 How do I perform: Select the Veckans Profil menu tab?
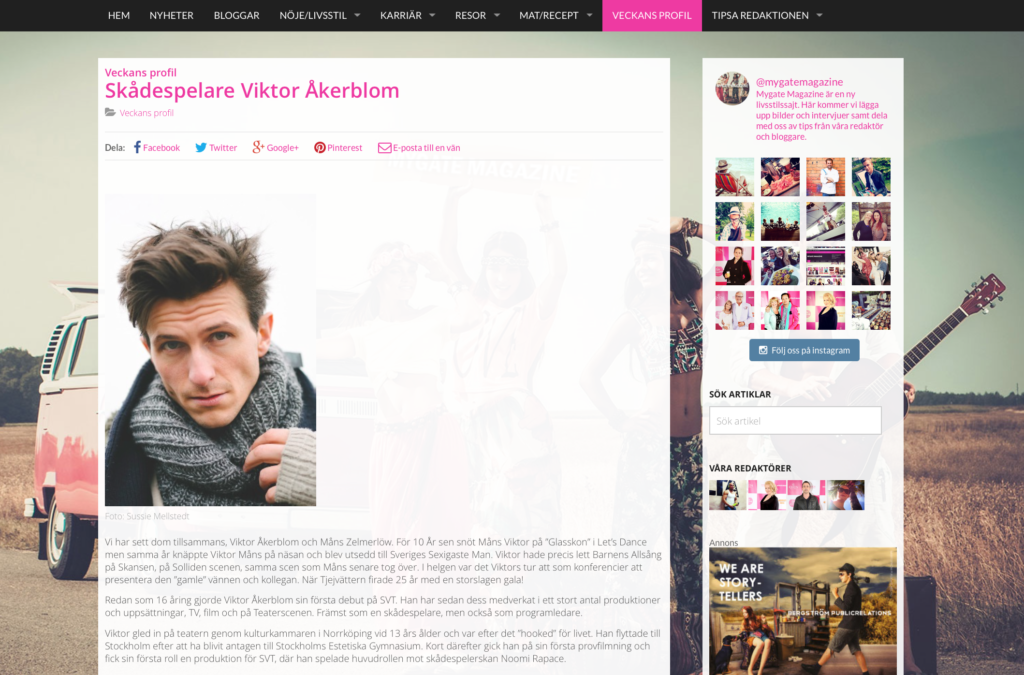tap(652, 15)
